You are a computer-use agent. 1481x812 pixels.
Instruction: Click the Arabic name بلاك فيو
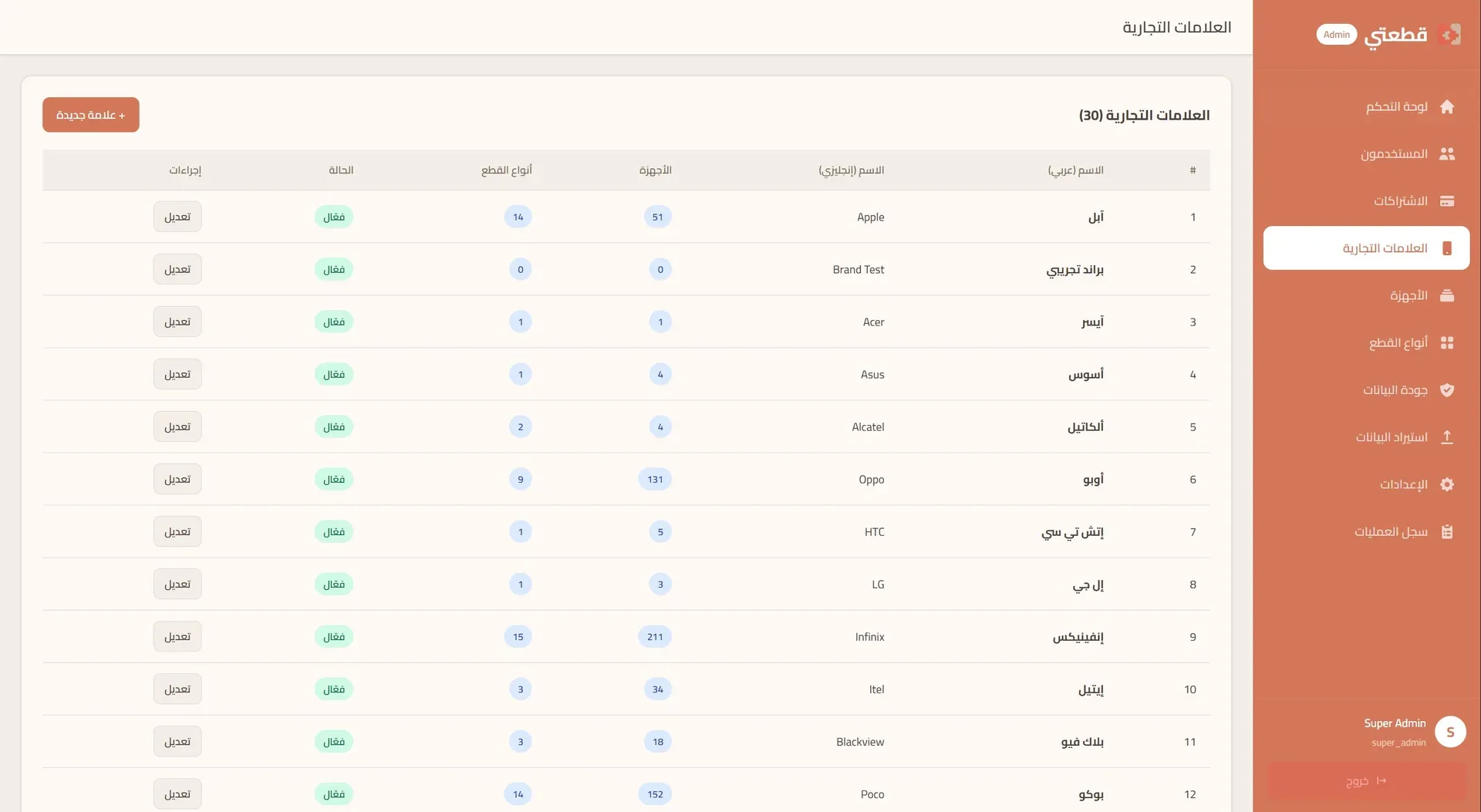1082,741
